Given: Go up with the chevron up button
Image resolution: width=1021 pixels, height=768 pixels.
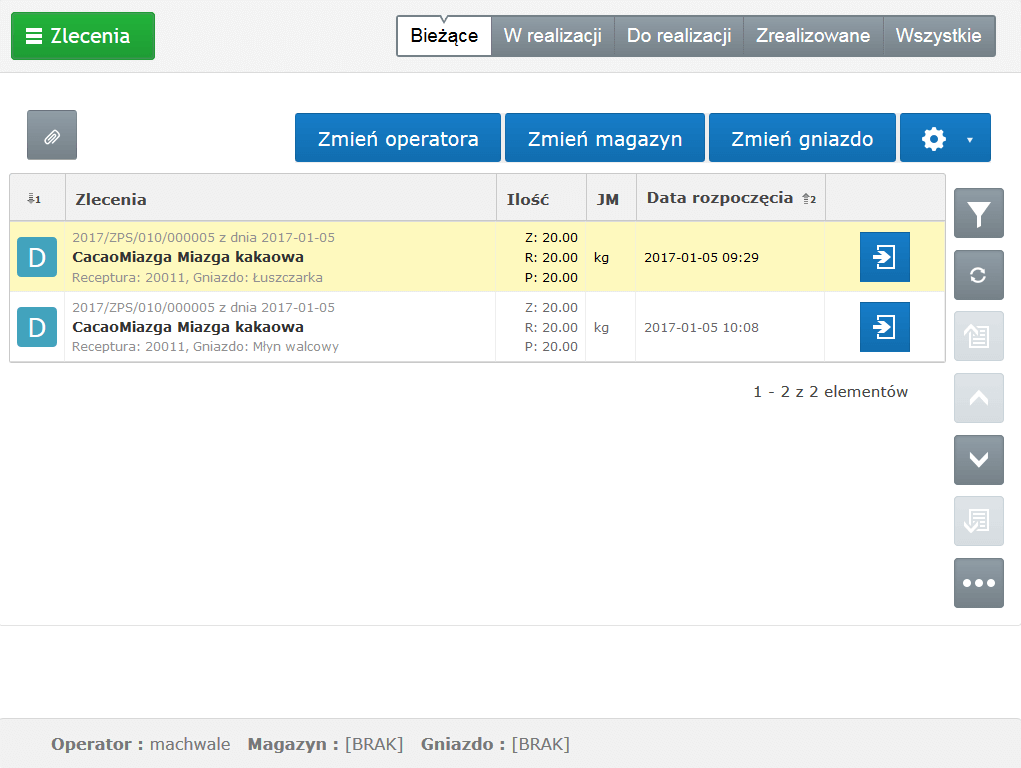Looking at the screenshot, I should 979,398.
